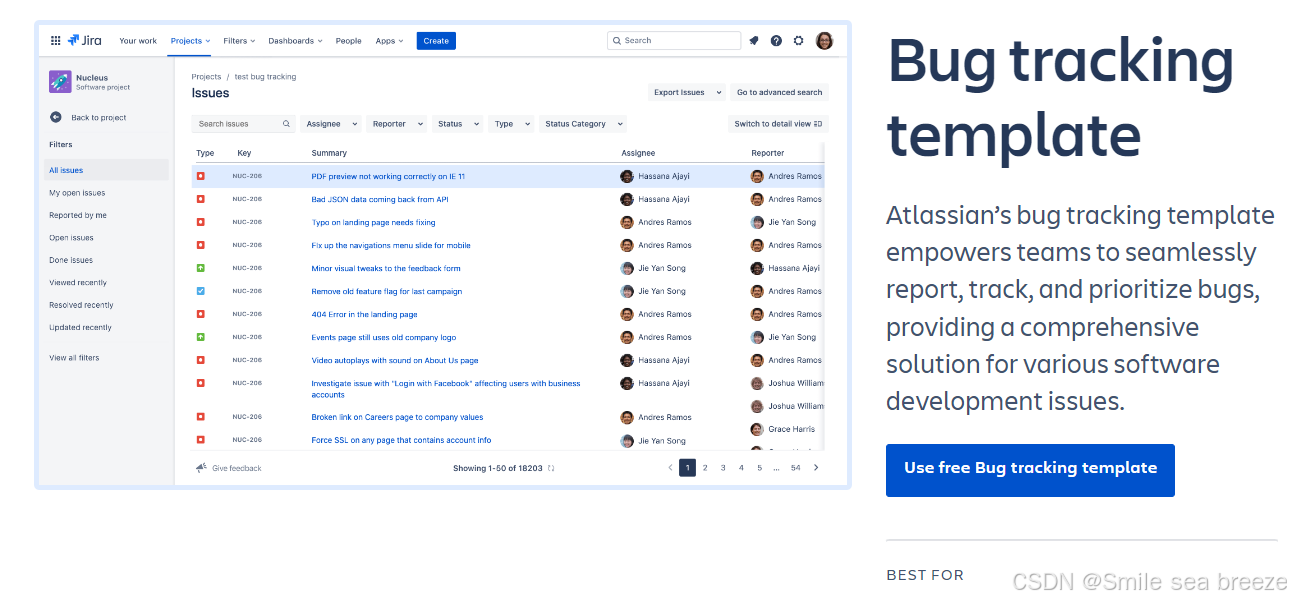Go to the next page chevron

pos(816,468)
